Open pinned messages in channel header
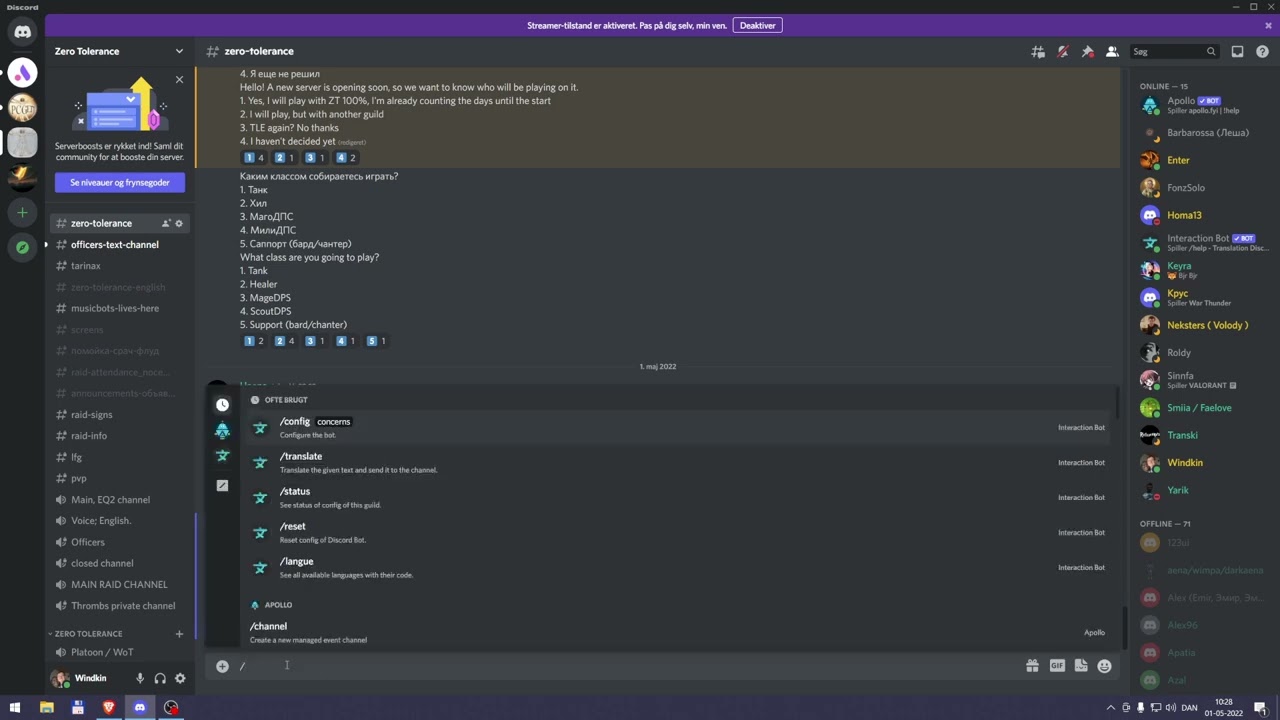The image size is (1280, 720). pyautogui.click(x=1087, y=52)
